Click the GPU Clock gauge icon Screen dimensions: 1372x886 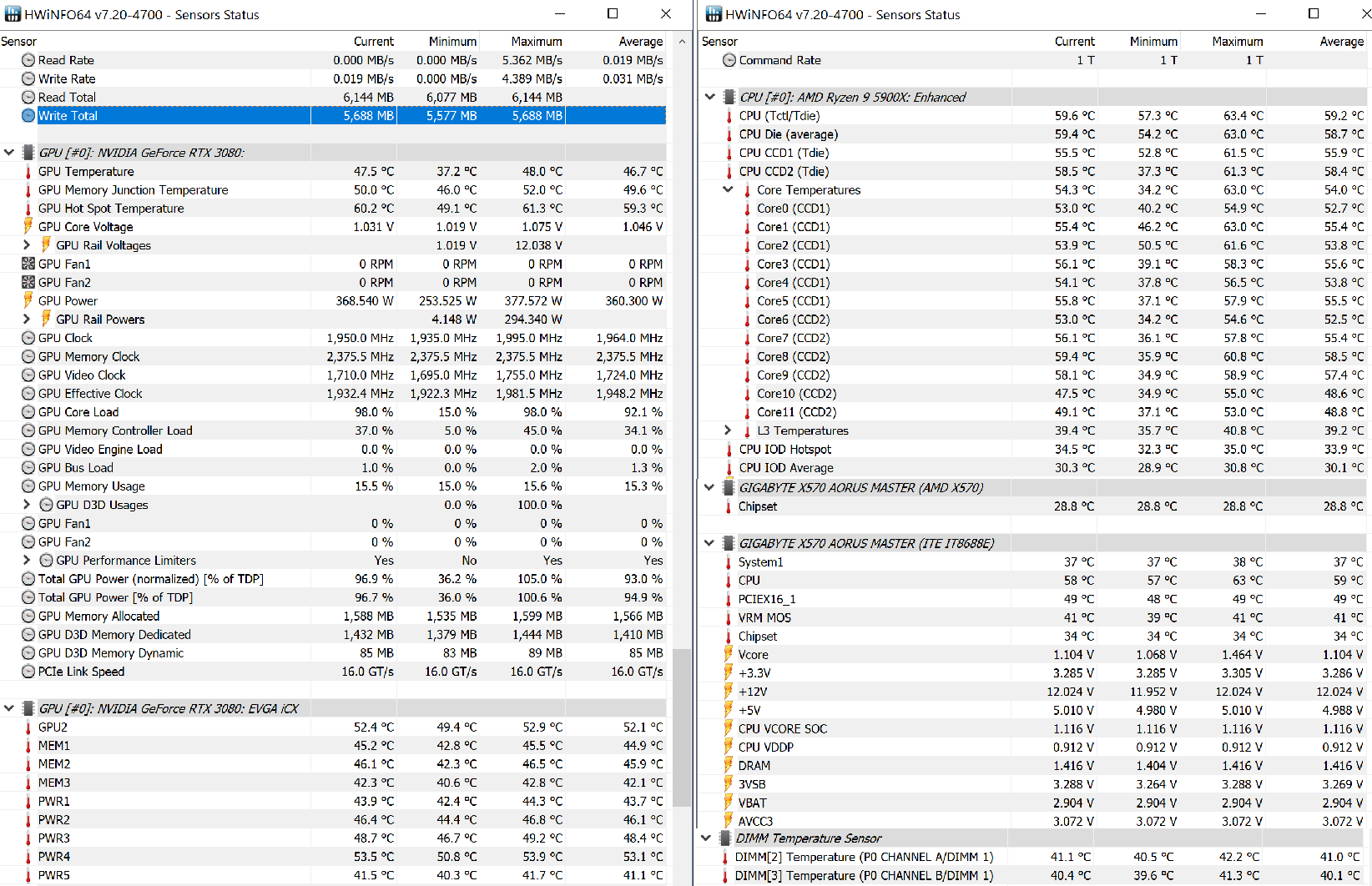(x=28, y=338)
